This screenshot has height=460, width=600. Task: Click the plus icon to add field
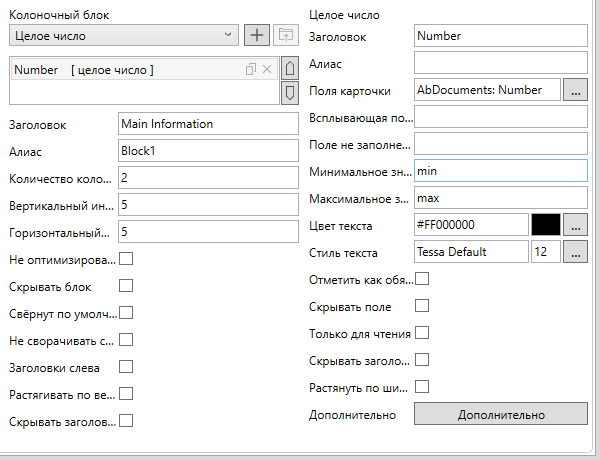(x=258, y=36)
